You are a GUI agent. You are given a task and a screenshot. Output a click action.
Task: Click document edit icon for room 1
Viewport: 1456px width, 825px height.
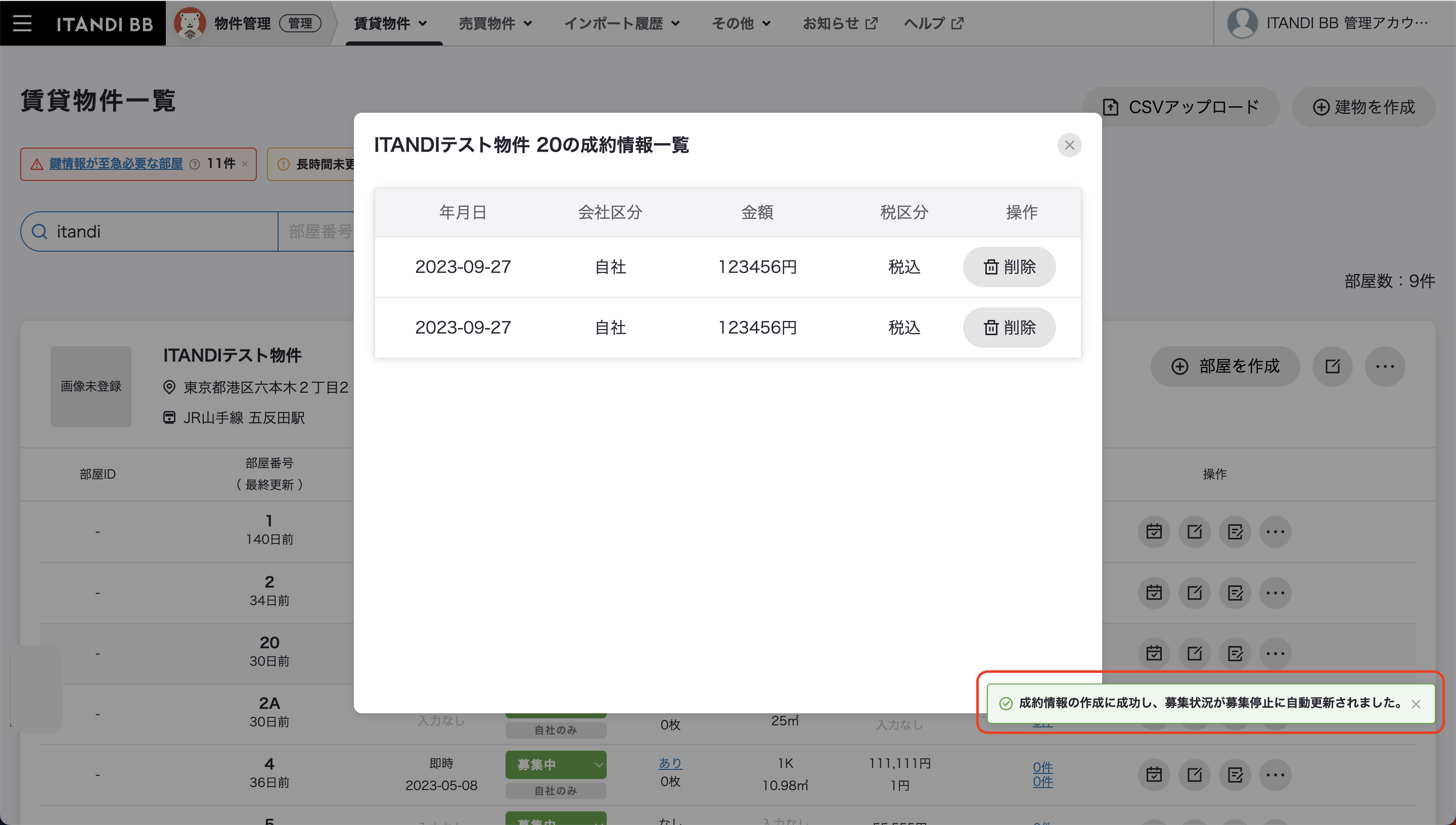[x=1235, y=532]
